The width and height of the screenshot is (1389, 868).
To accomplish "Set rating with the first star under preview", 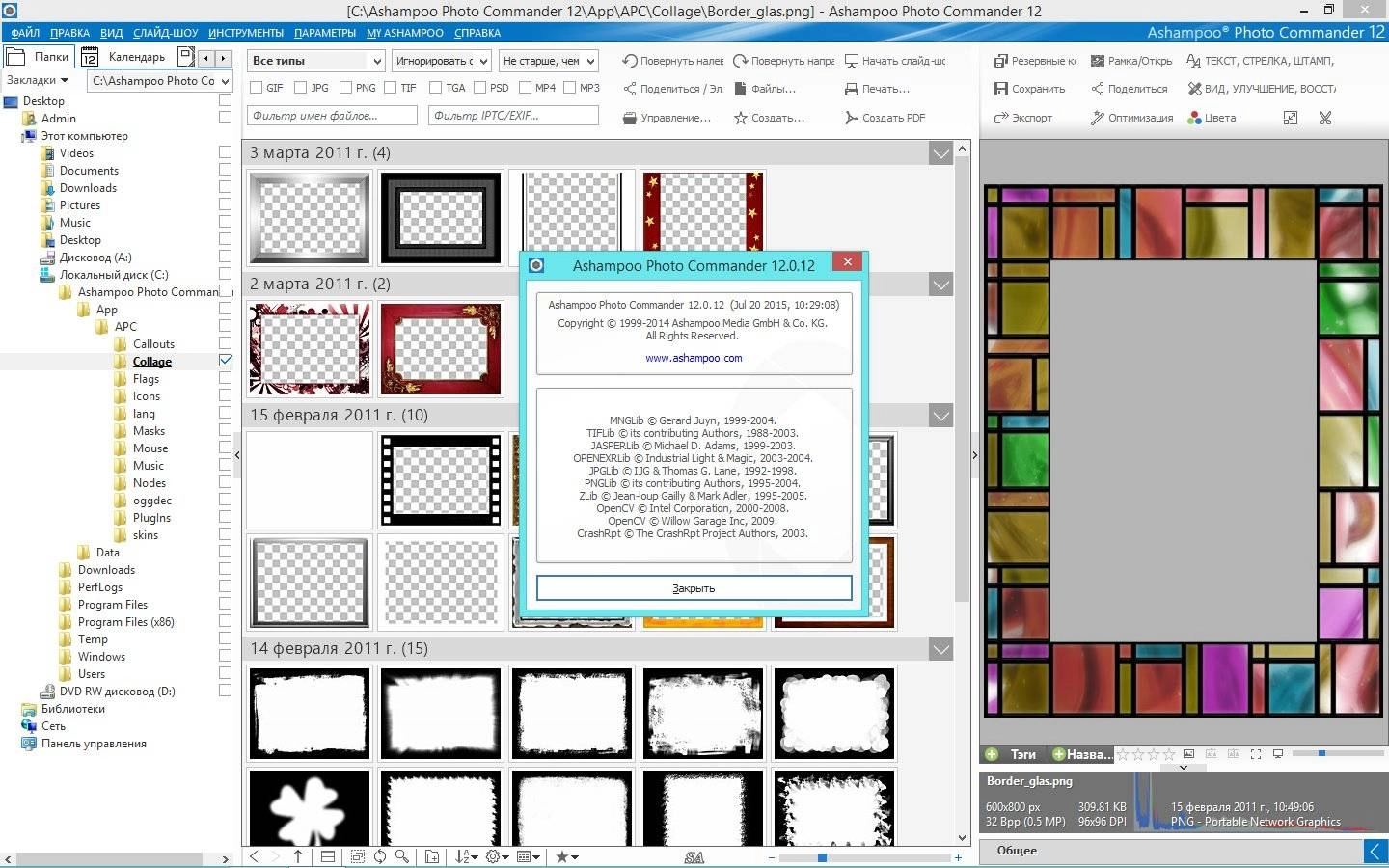I will pyautogui.click(x=1123, y=754).
